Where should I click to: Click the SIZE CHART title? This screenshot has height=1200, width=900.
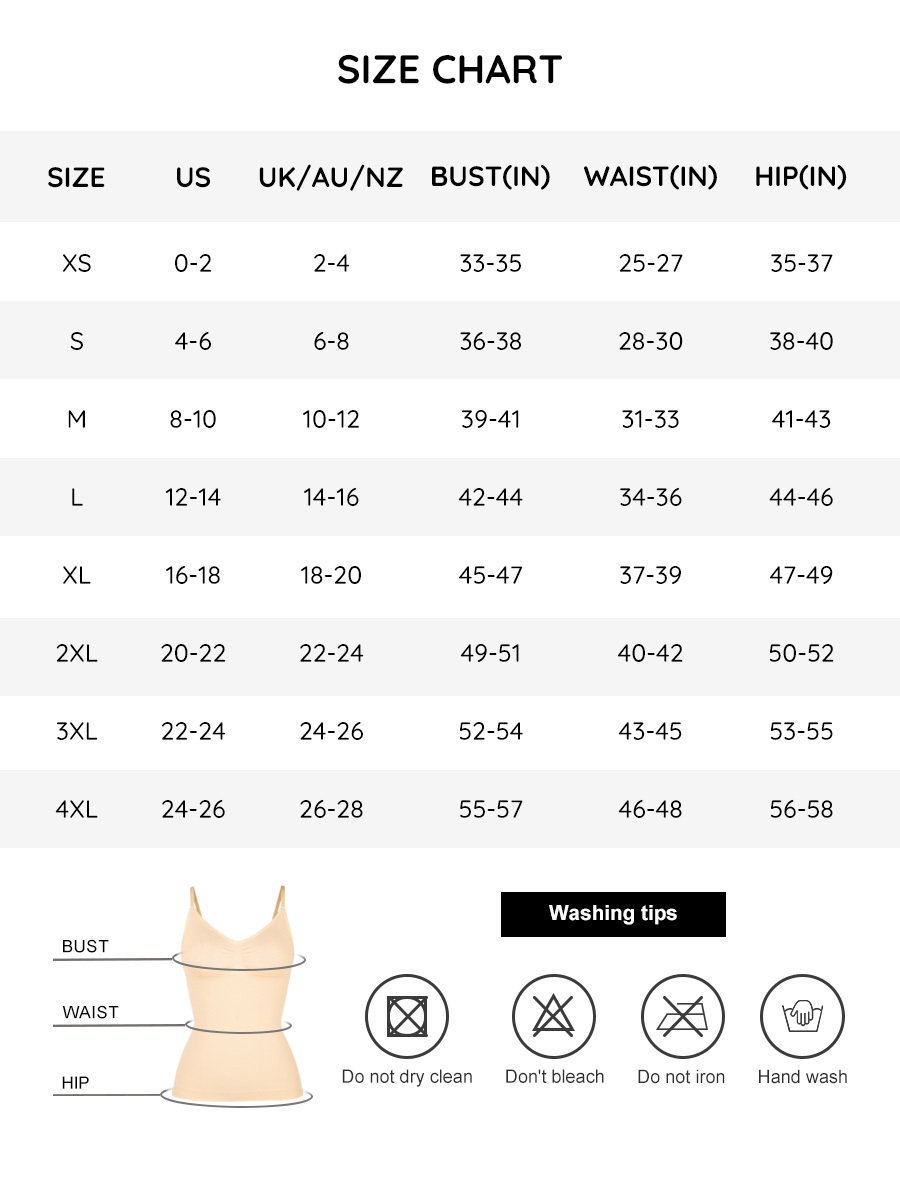click(450, 70)
